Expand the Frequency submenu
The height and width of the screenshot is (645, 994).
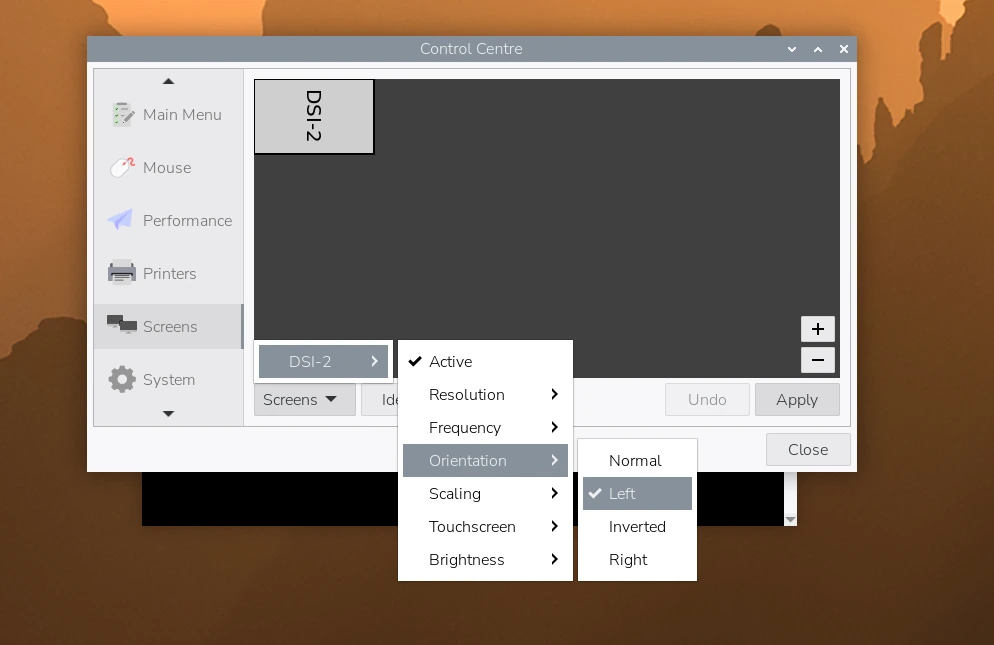click(x=485, y=427)
